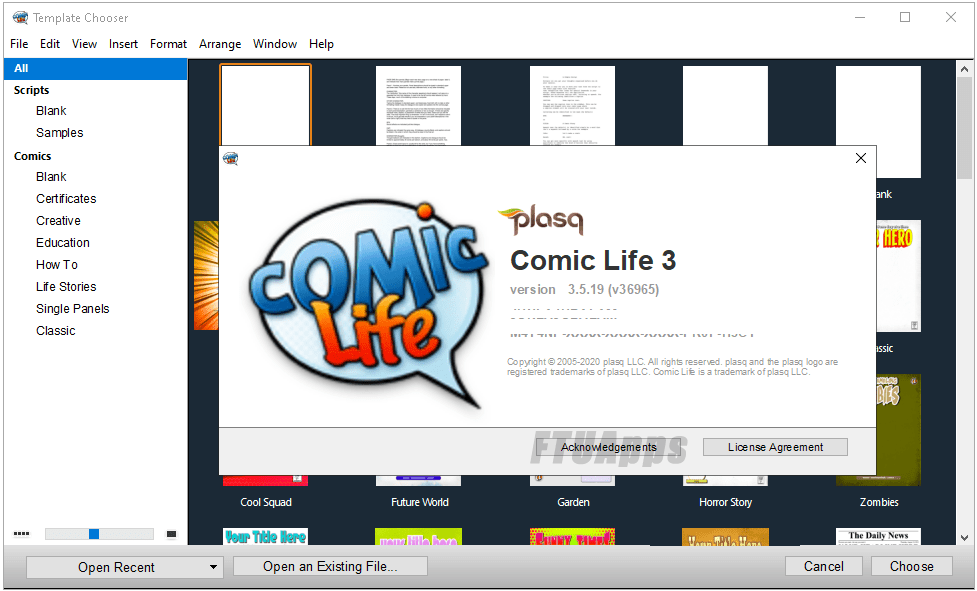Select the Cool Squad template
Viewport: 977px width, 591px height.
(x=265, y=481)
